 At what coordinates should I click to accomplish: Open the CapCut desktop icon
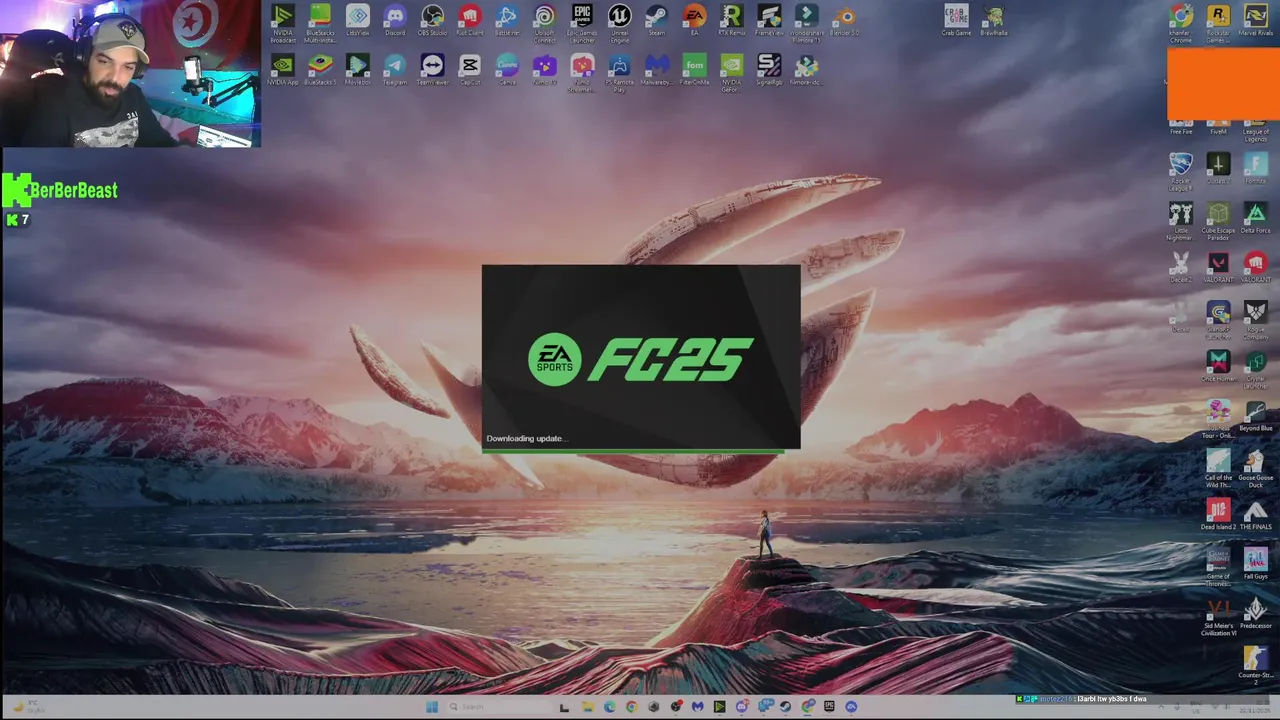469,70
